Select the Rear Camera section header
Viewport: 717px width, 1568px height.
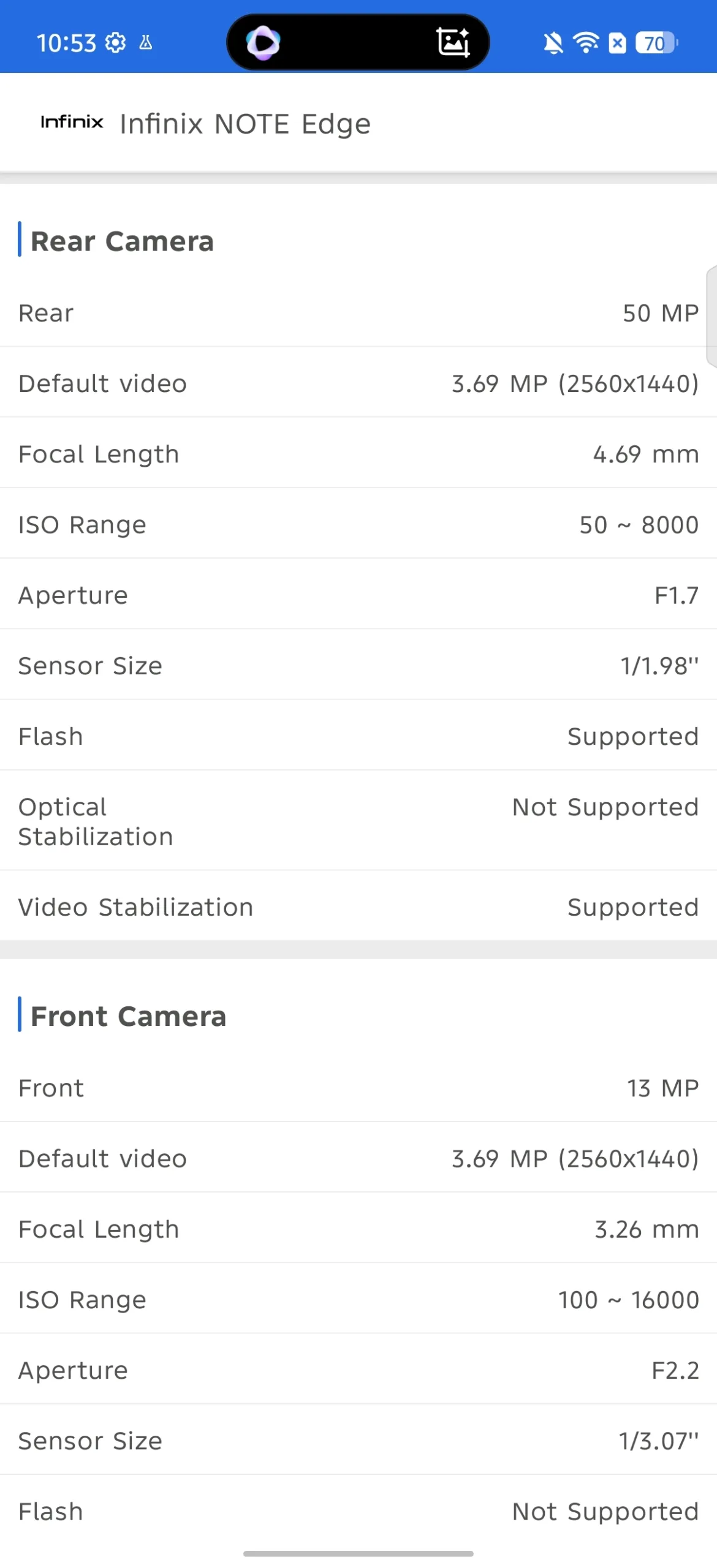coord(122,241)
